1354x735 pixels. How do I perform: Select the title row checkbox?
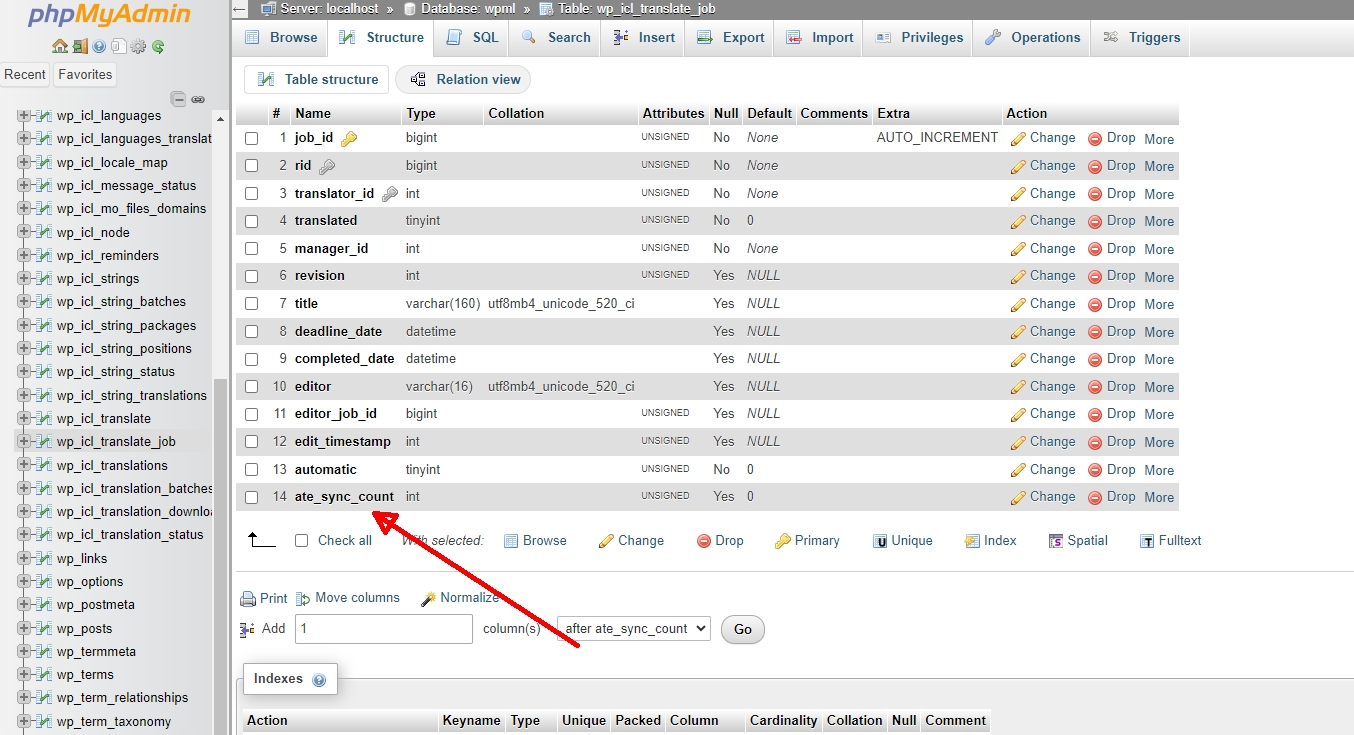pyautogui.click(x=252, y=304)
